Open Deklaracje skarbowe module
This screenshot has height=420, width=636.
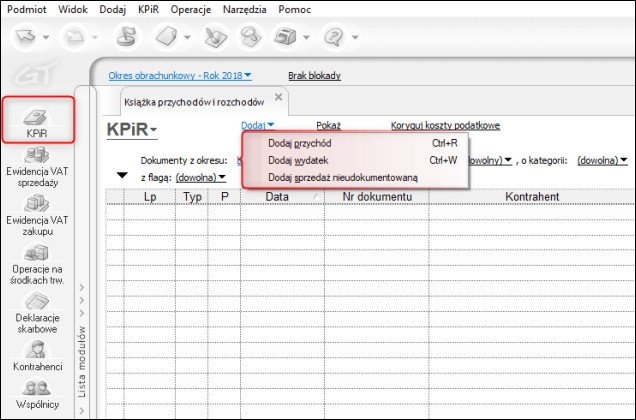(x=37, y=313)
